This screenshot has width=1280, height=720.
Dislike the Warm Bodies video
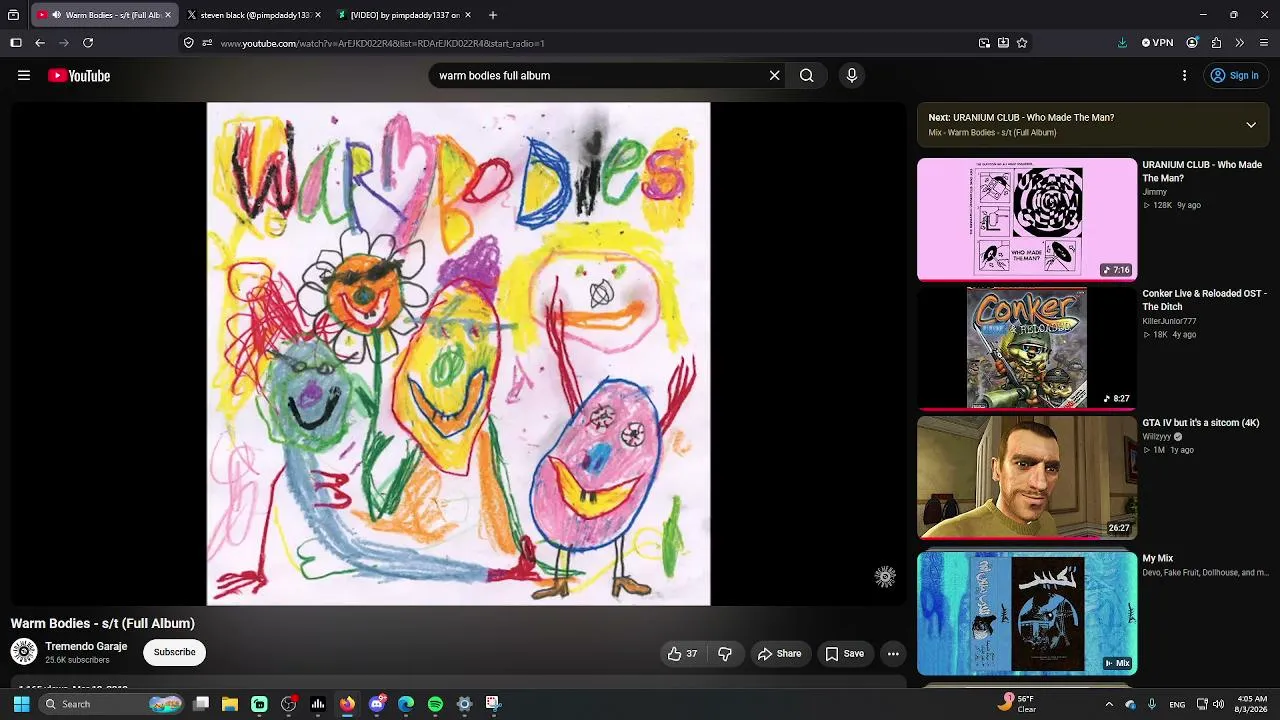[x=725, y=654]
